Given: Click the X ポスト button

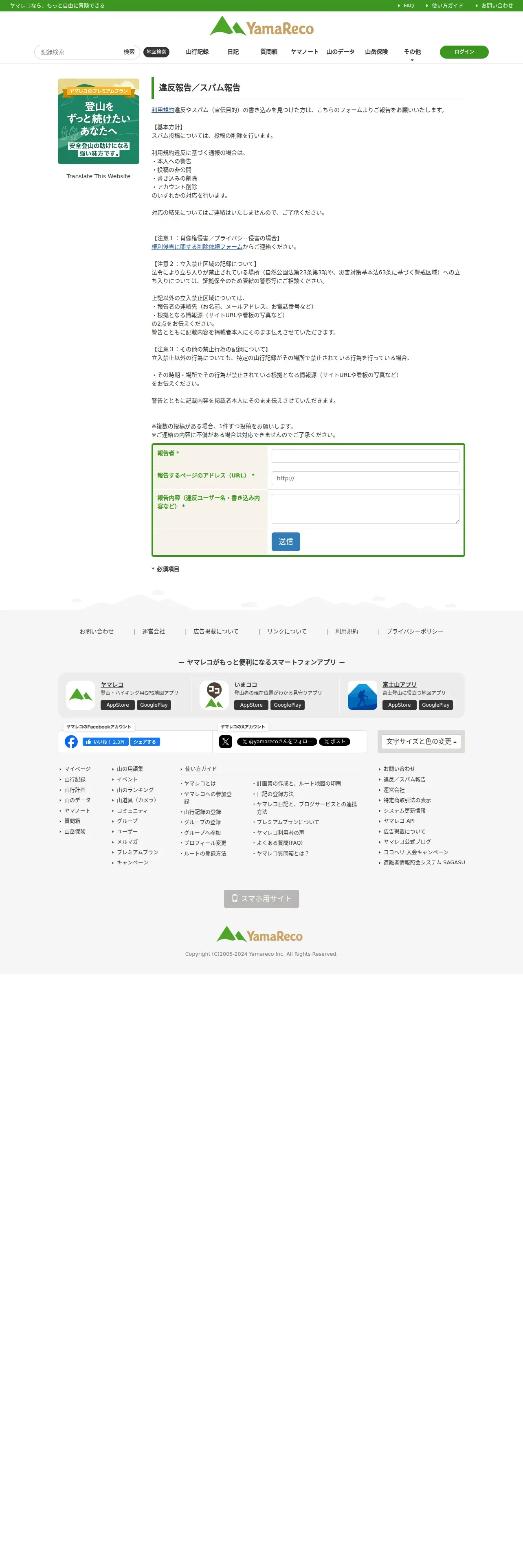Looking at the screenshot, I should 334,741.
